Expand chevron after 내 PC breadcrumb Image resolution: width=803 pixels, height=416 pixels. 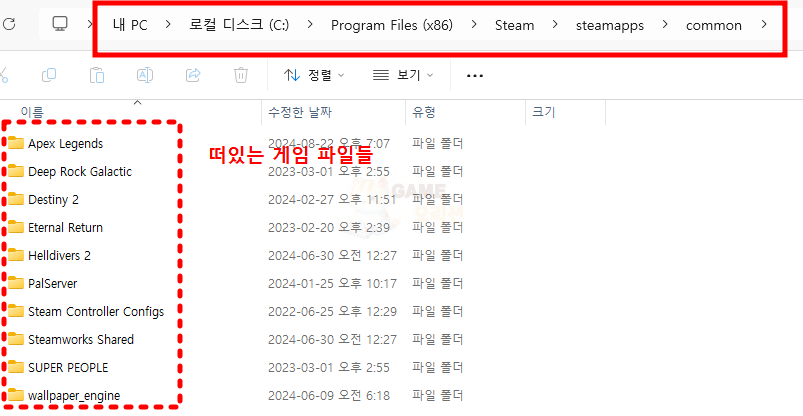(x=168, y=25)
